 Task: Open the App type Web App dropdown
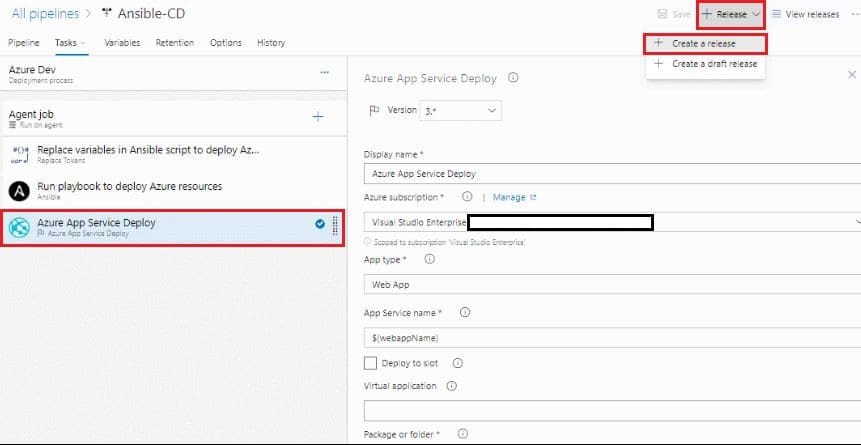pyautogui.click(x=612, y=285)
